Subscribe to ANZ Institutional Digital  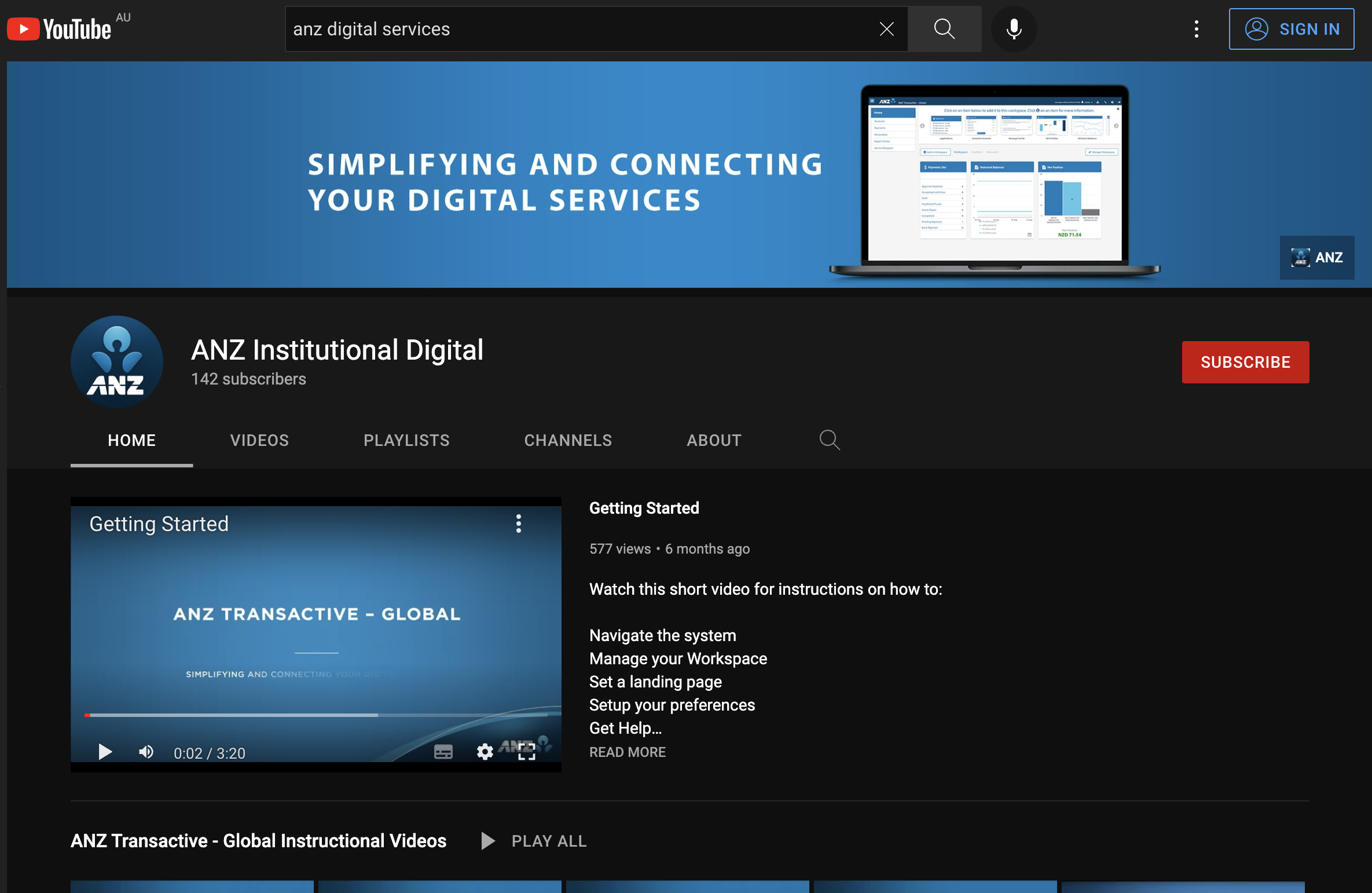[x=1245, y=362]
